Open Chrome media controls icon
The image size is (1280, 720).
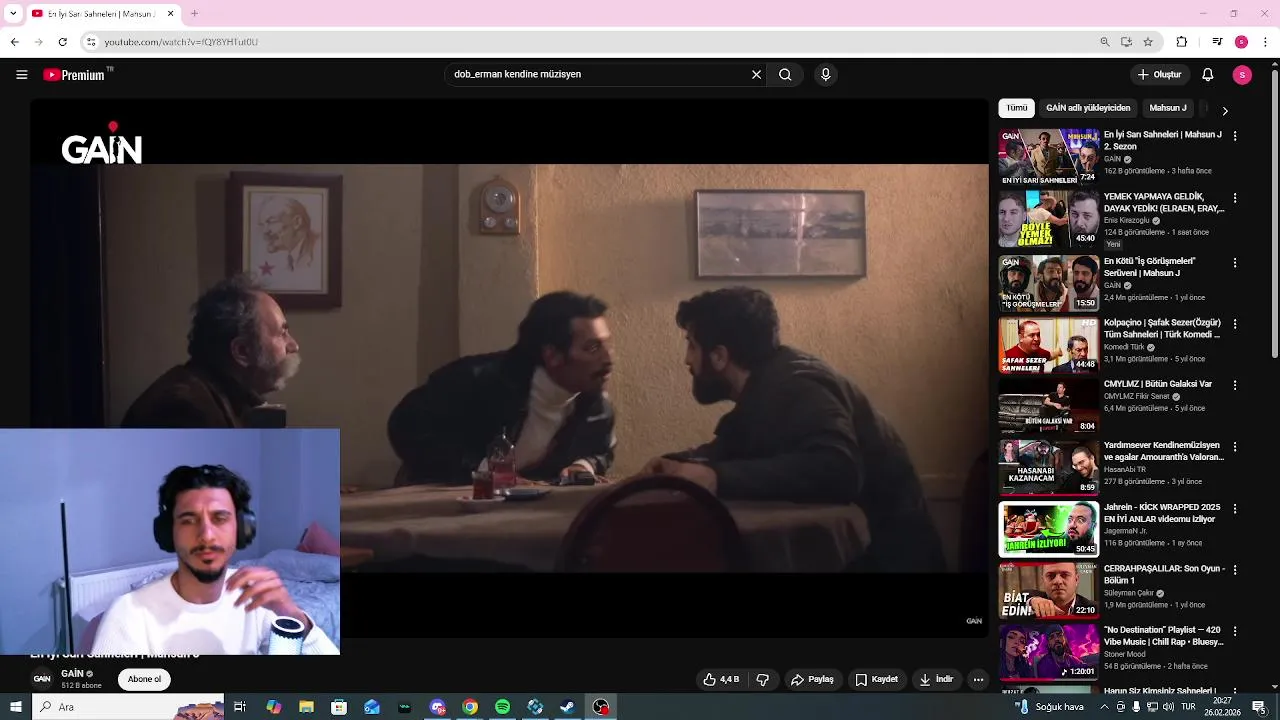click(1217, 42)
